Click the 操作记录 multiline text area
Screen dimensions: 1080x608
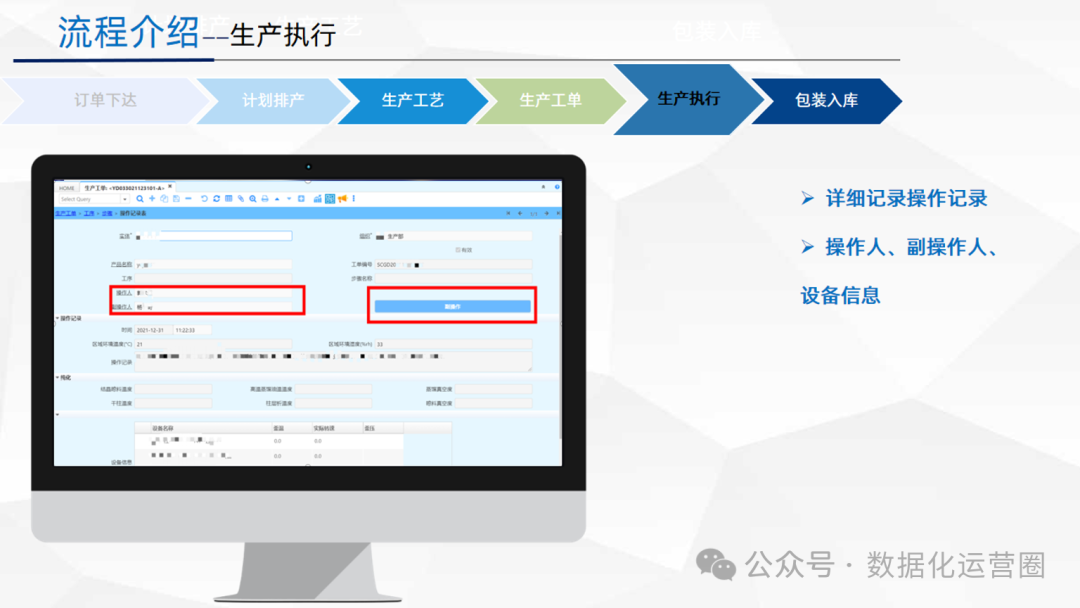333,361
